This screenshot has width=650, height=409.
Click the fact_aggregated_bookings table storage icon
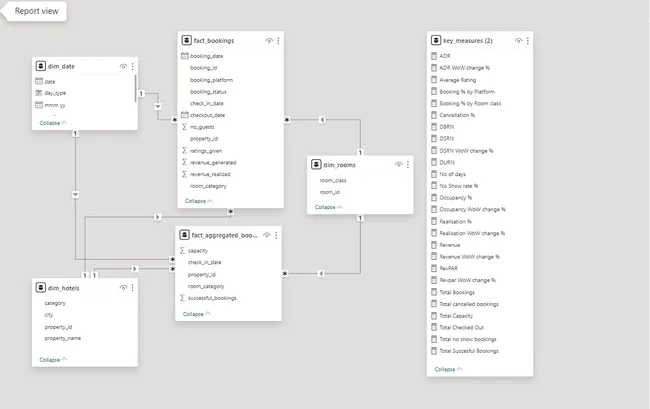[184, 235]
